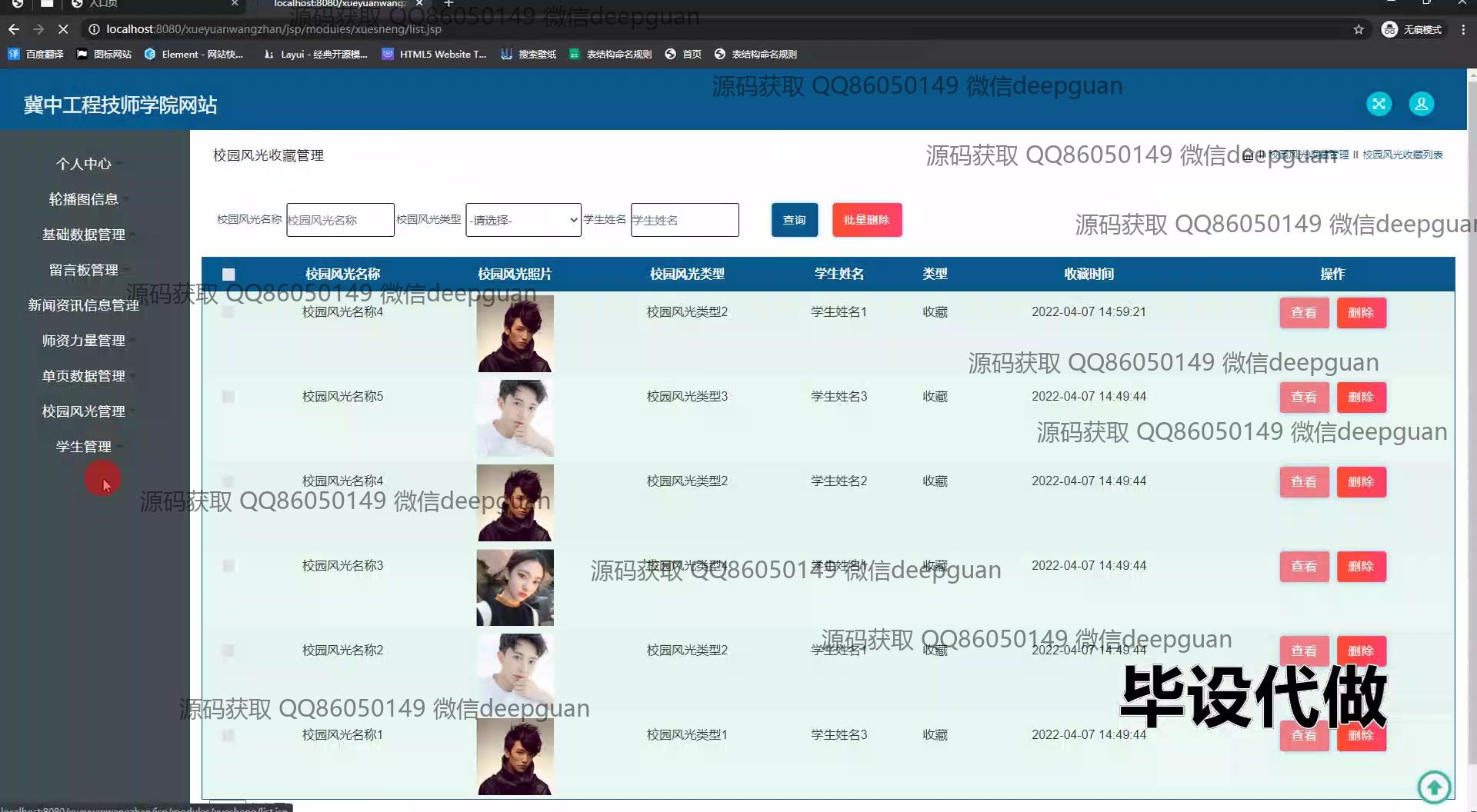Click the browser back arrow
Screen dimensions: 1477x812
click(14, 29)
